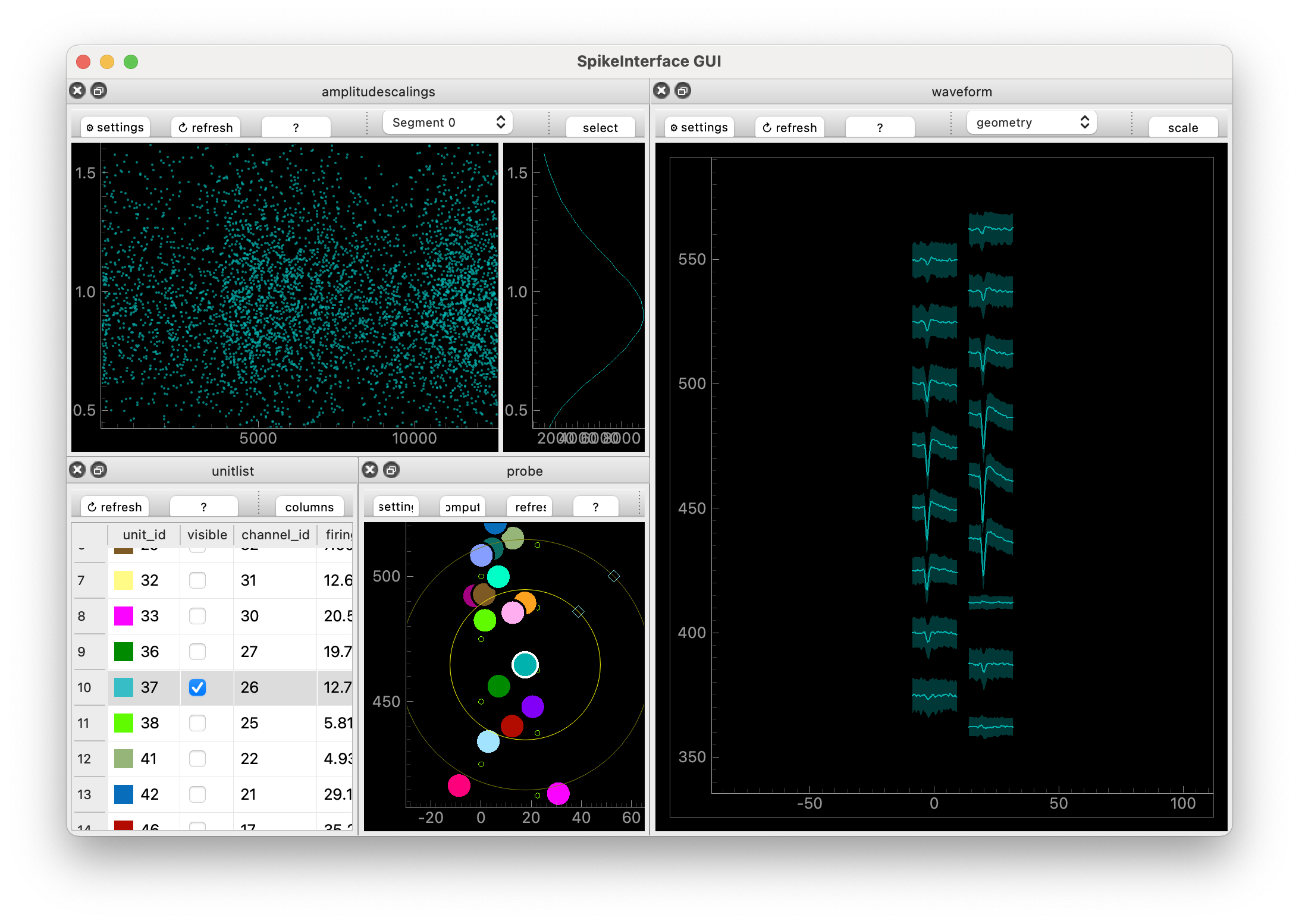Refresh the amplitudescalings view
The width and height of the screenshot is (1299, 924).
pyautogui.click(x=206, y=127)
